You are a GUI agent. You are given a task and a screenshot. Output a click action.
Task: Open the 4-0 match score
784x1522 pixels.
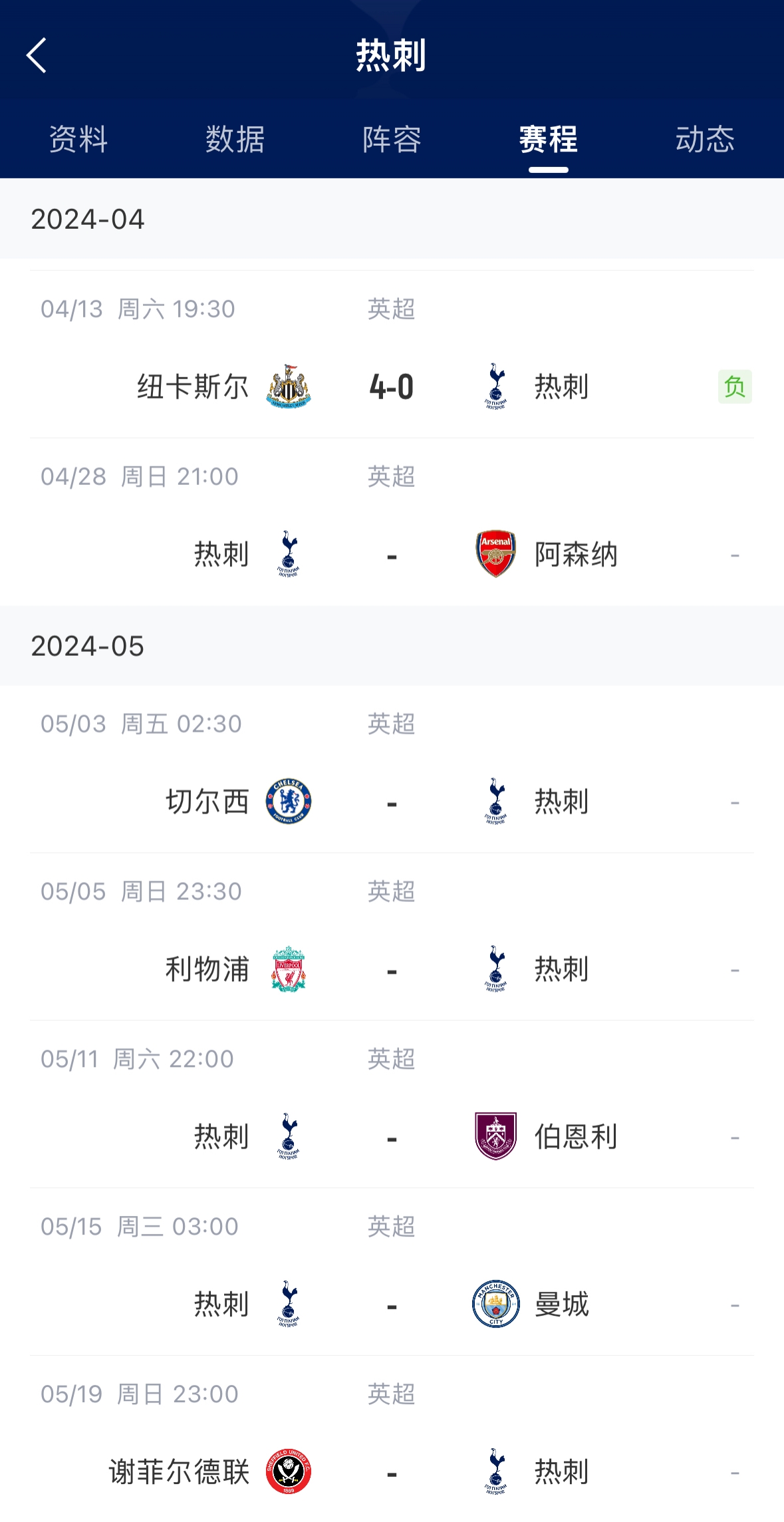pyautogui.click(x=392, y=387)
